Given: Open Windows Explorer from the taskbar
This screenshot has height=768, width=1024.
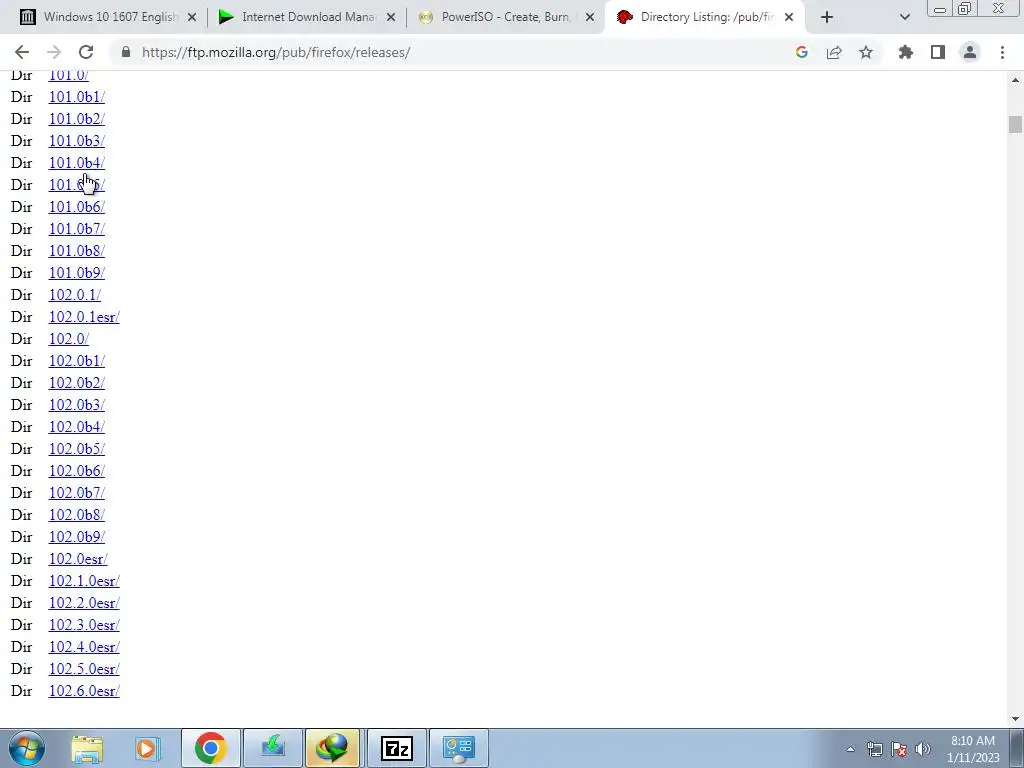Looking at the screenshot, I should tap(87, 748).
